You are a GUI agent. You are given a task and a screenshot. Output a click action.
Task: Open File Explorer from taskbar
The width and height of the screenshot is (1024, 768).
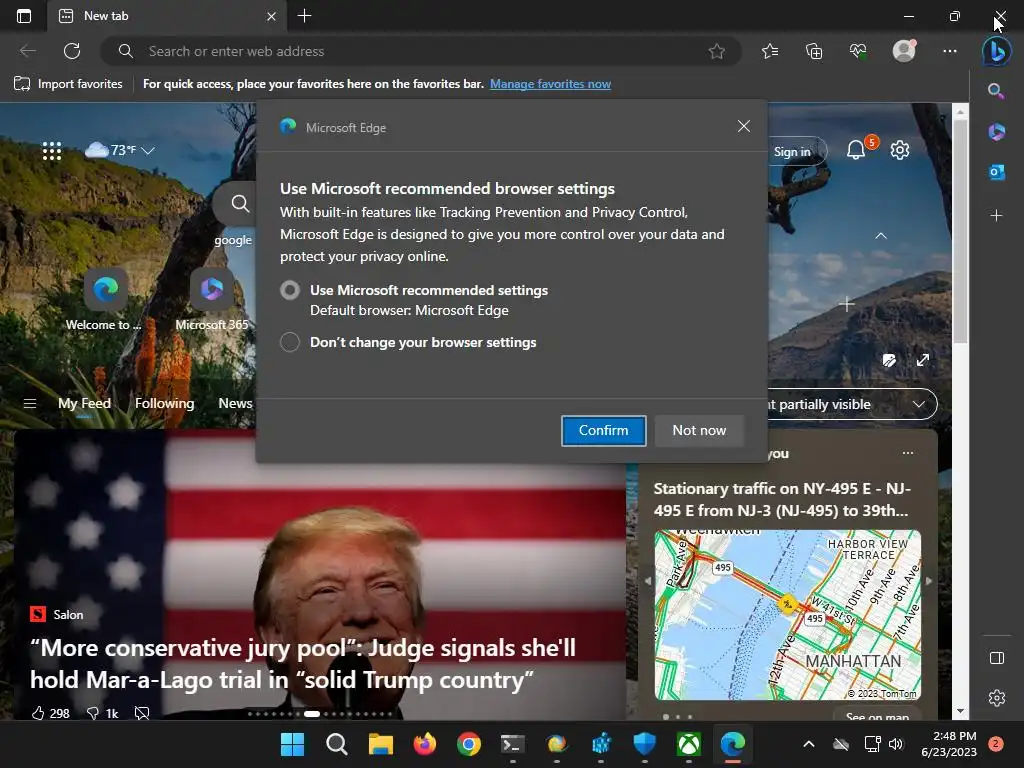point(381,744)
